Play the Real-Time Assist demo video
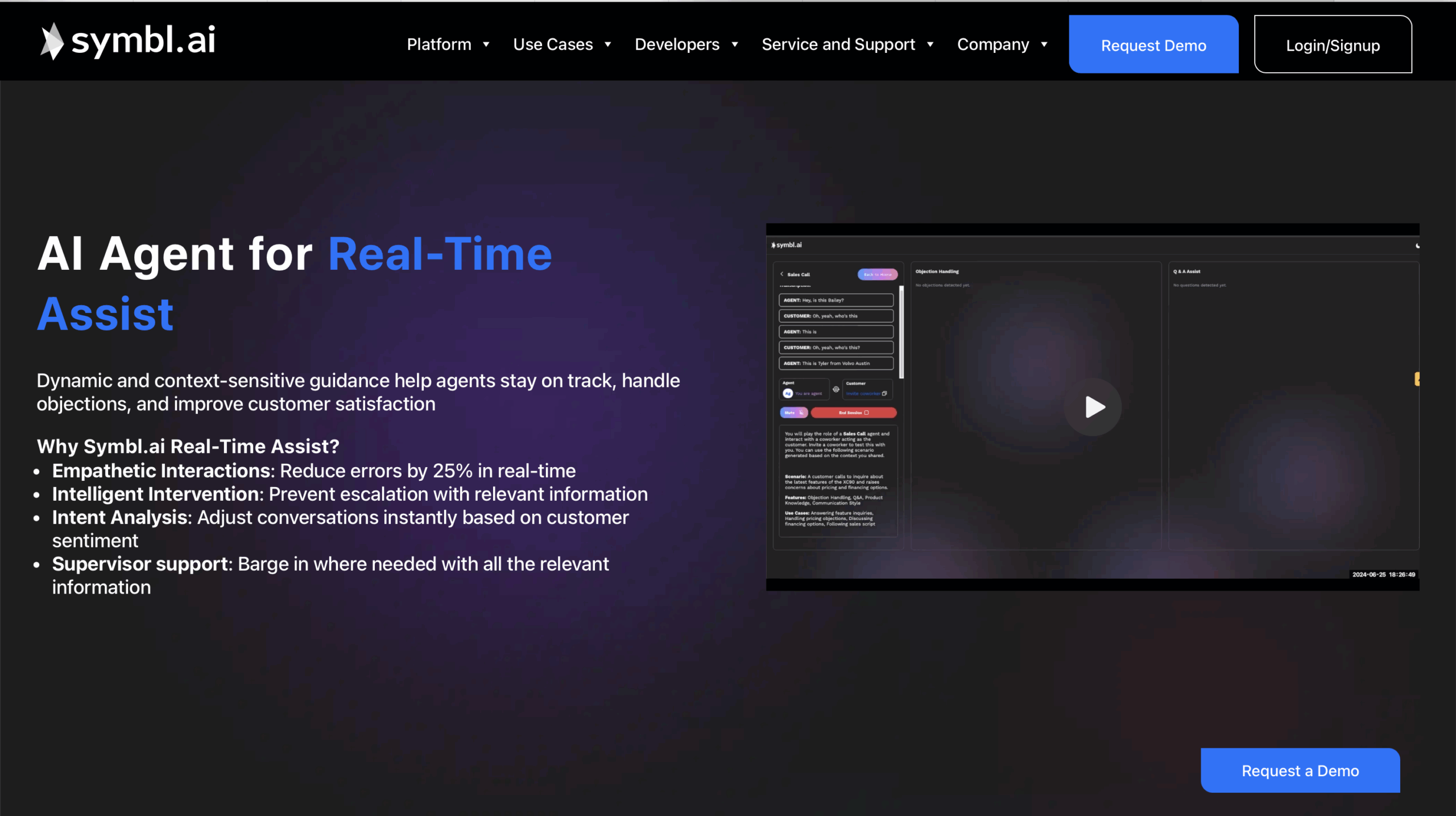1456x816 pixels. [1093, 407]
